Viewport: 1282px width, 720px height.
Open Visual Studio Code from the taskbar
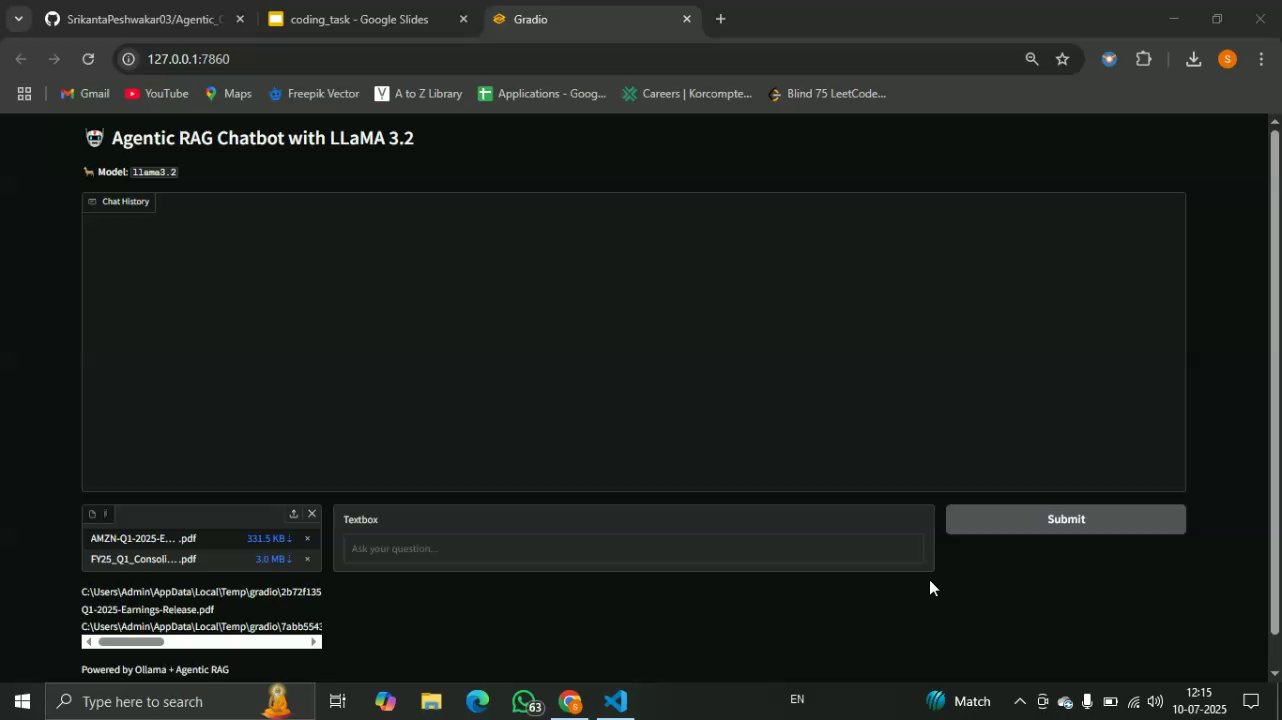click(616, 702)
